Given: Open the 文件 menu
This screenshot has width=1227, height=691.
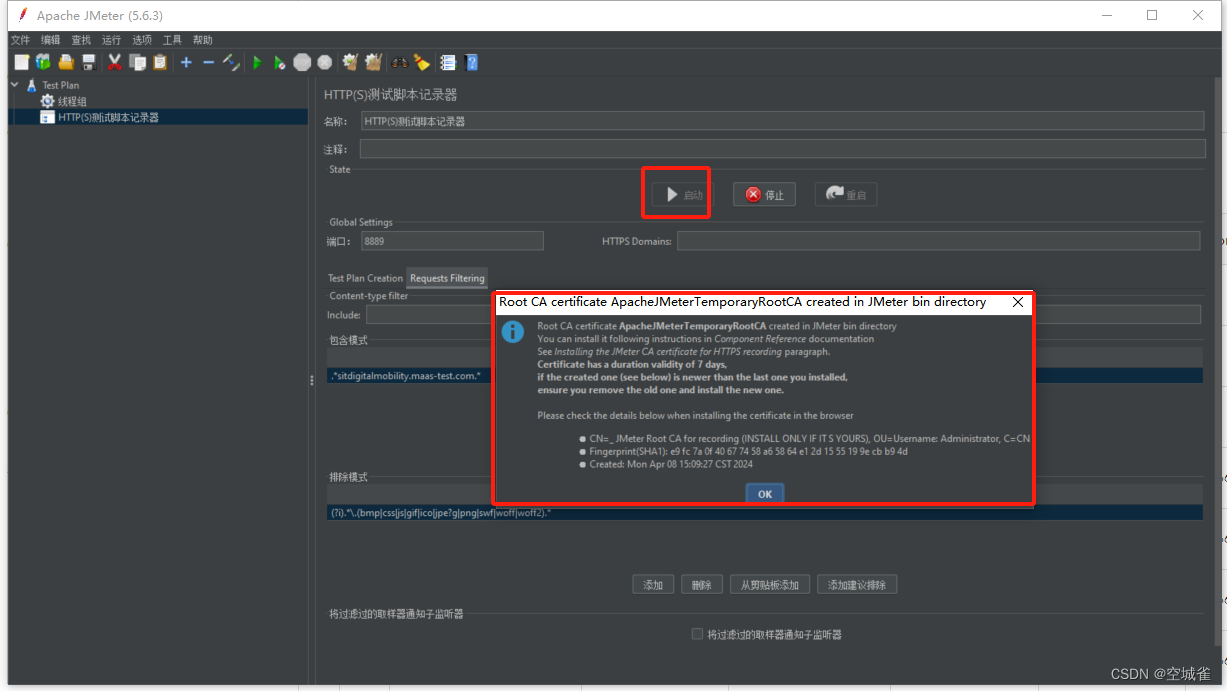Looking at the screenshot, I should (20, 40).
